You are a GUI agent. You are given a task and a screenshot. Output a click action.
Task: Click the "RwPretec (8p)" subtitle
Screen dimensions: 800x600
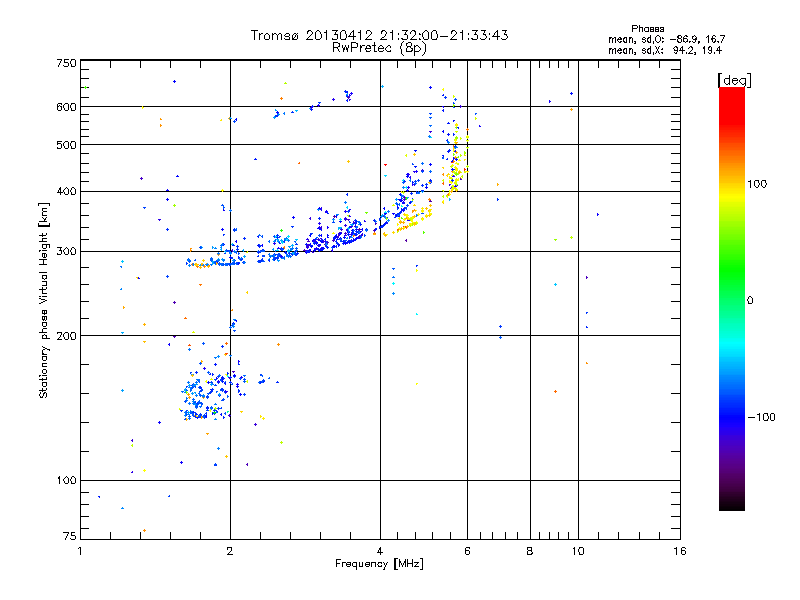coord(380,48)
